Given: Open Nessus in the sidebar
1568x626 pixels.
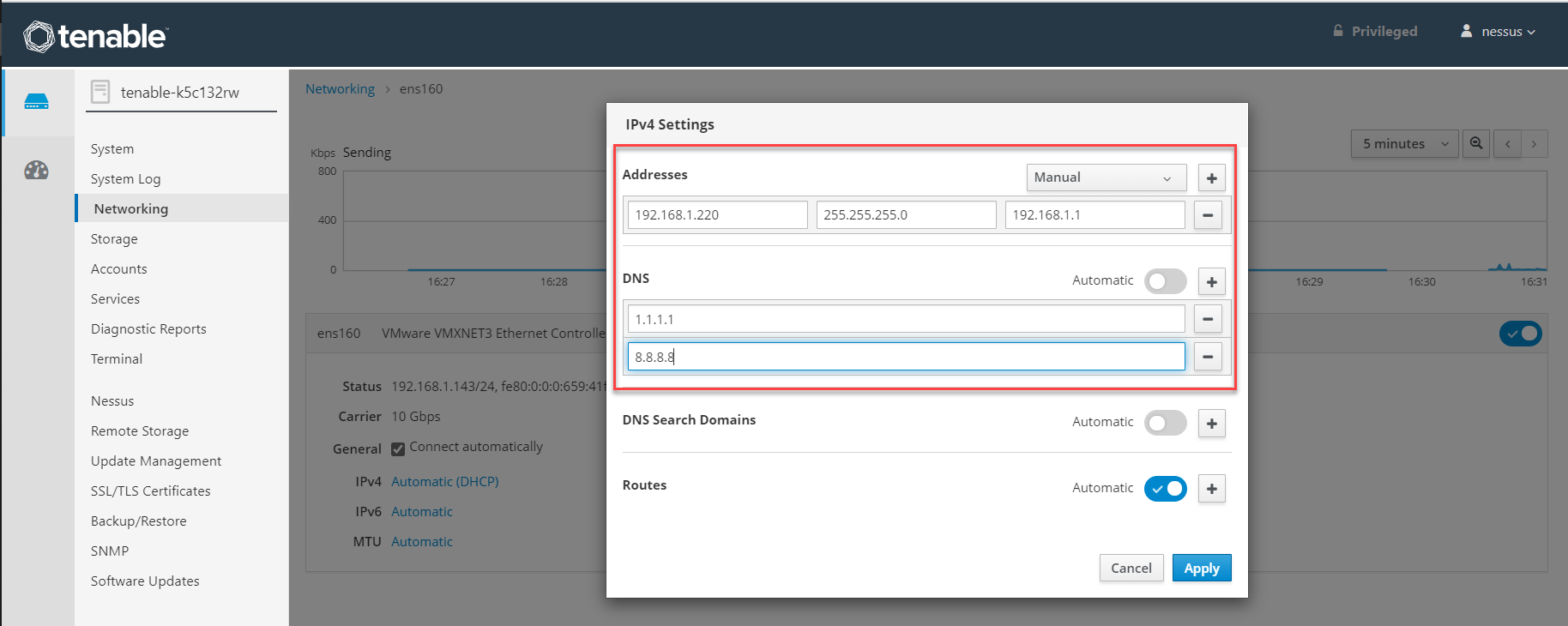Looking at the screenshot, I should (x=112, y=401).
